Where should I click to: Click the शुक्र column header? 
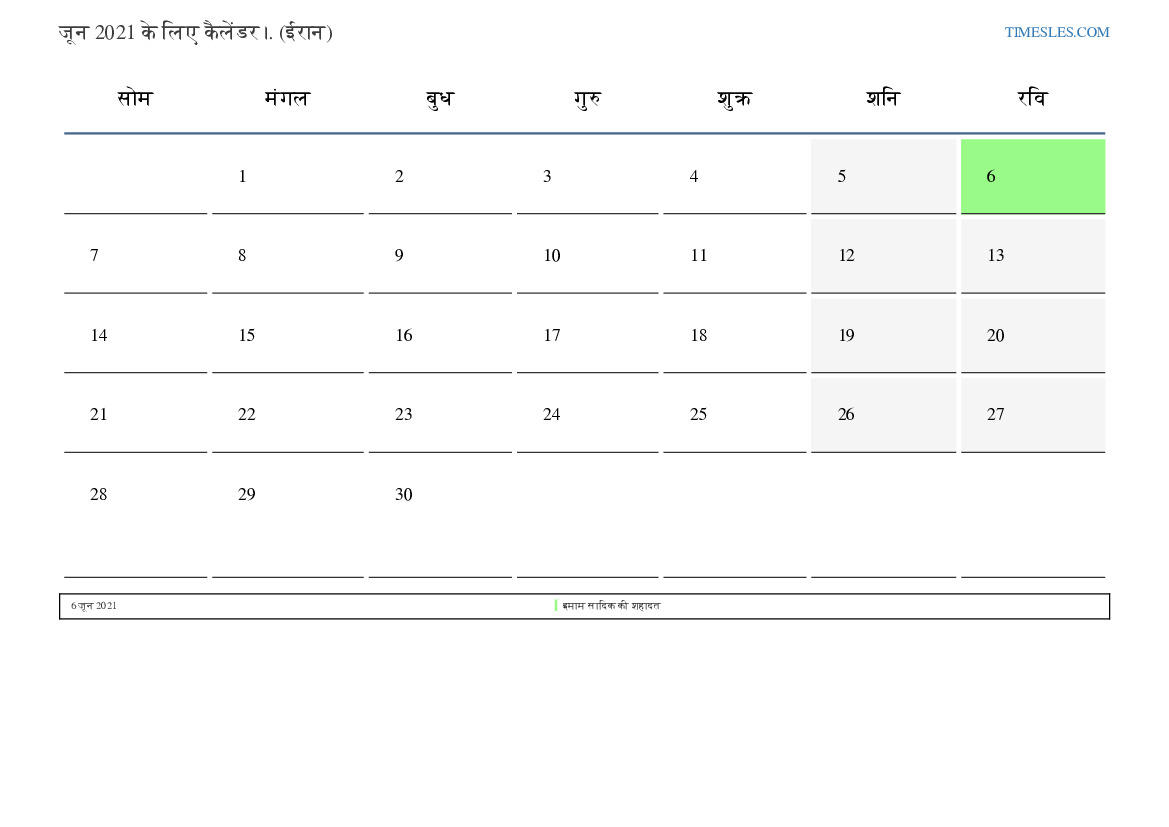click(x=734, y=99)
